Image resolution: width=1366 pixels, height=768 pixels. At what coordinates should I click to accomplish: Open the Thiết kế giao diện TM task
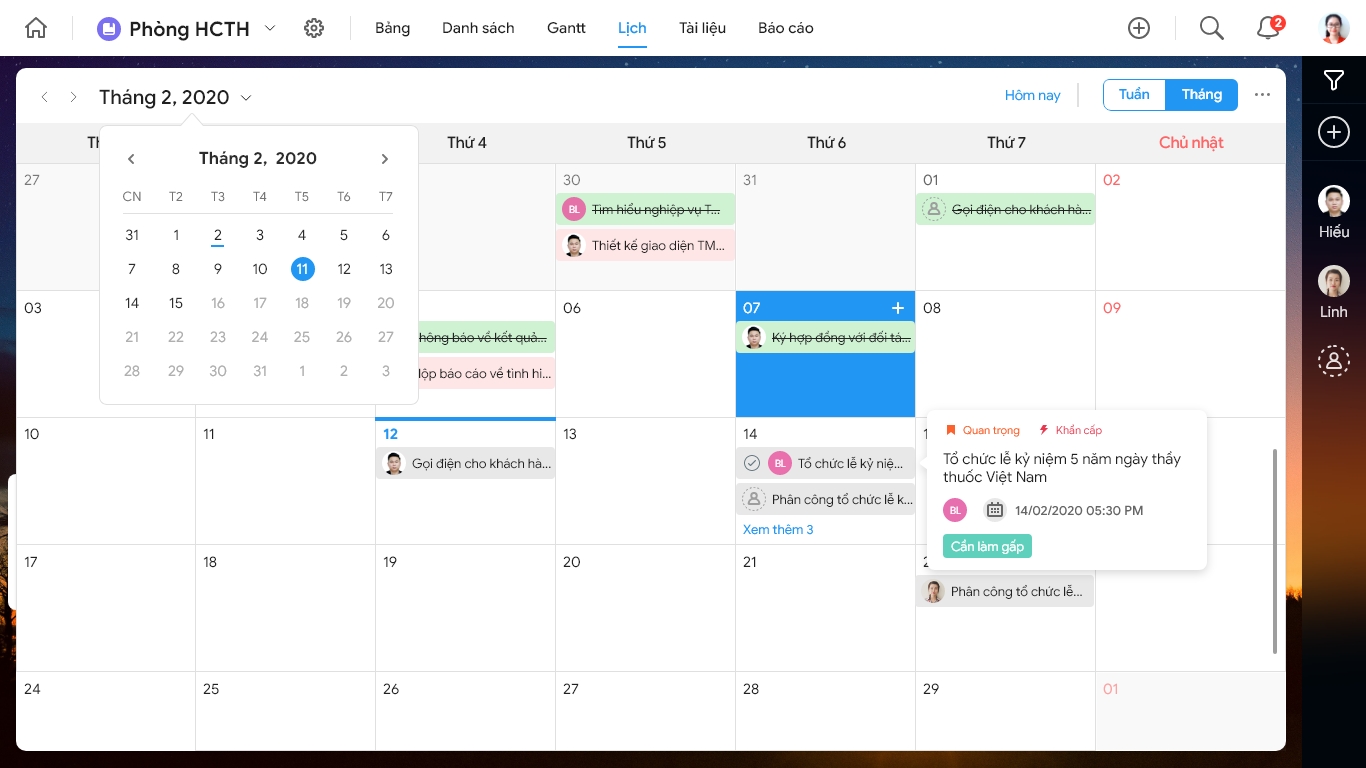[646, 245]
